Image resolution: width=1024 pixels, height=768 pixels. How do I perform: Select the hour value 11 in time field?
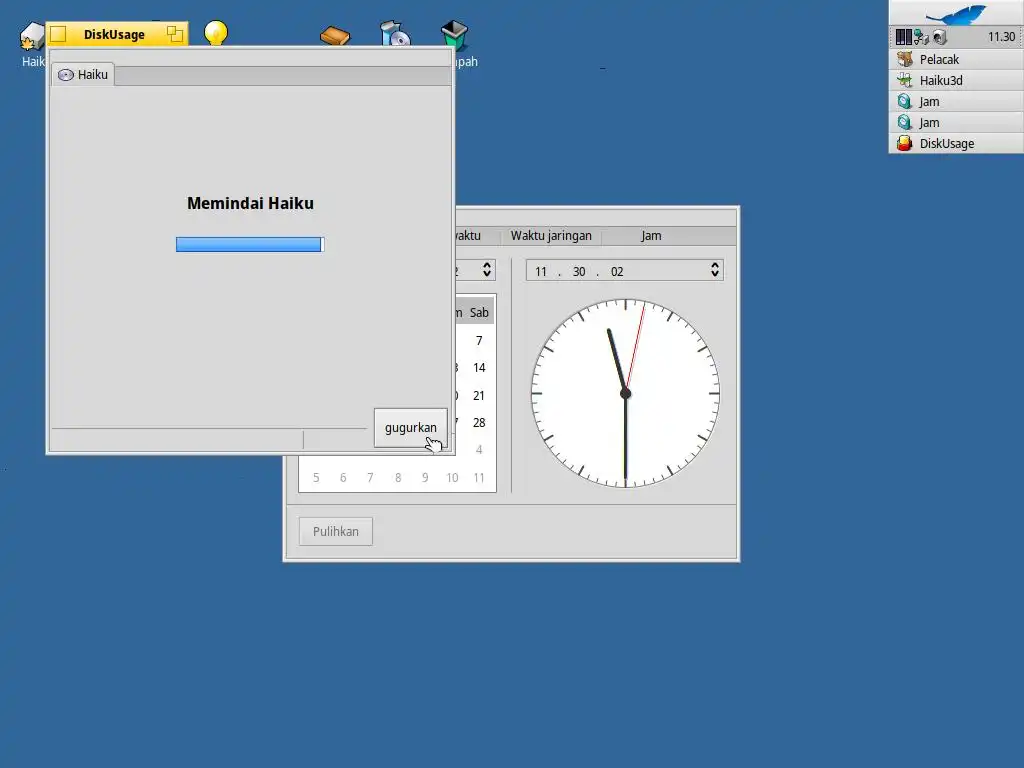541,272
